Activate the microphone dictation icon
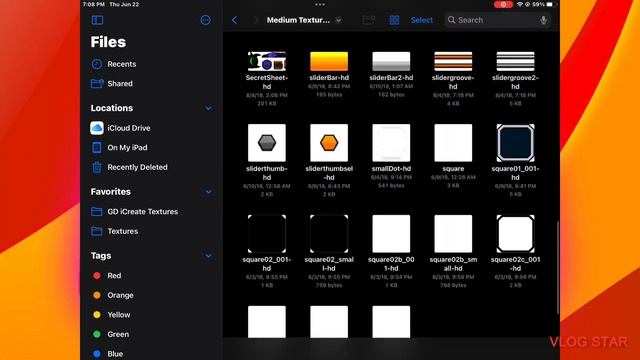The height and width of the screenshot is (360, 640). coord(543,20)
